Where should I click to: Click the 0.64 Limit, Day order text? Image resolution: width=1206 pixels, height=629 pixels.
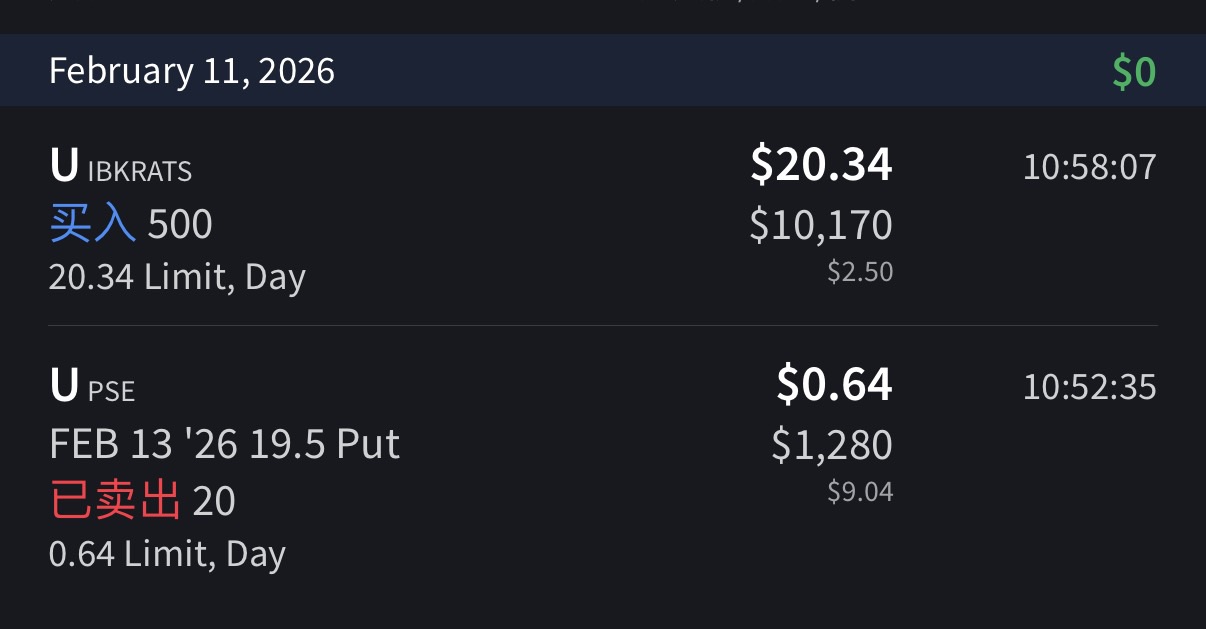pos(167,553)
